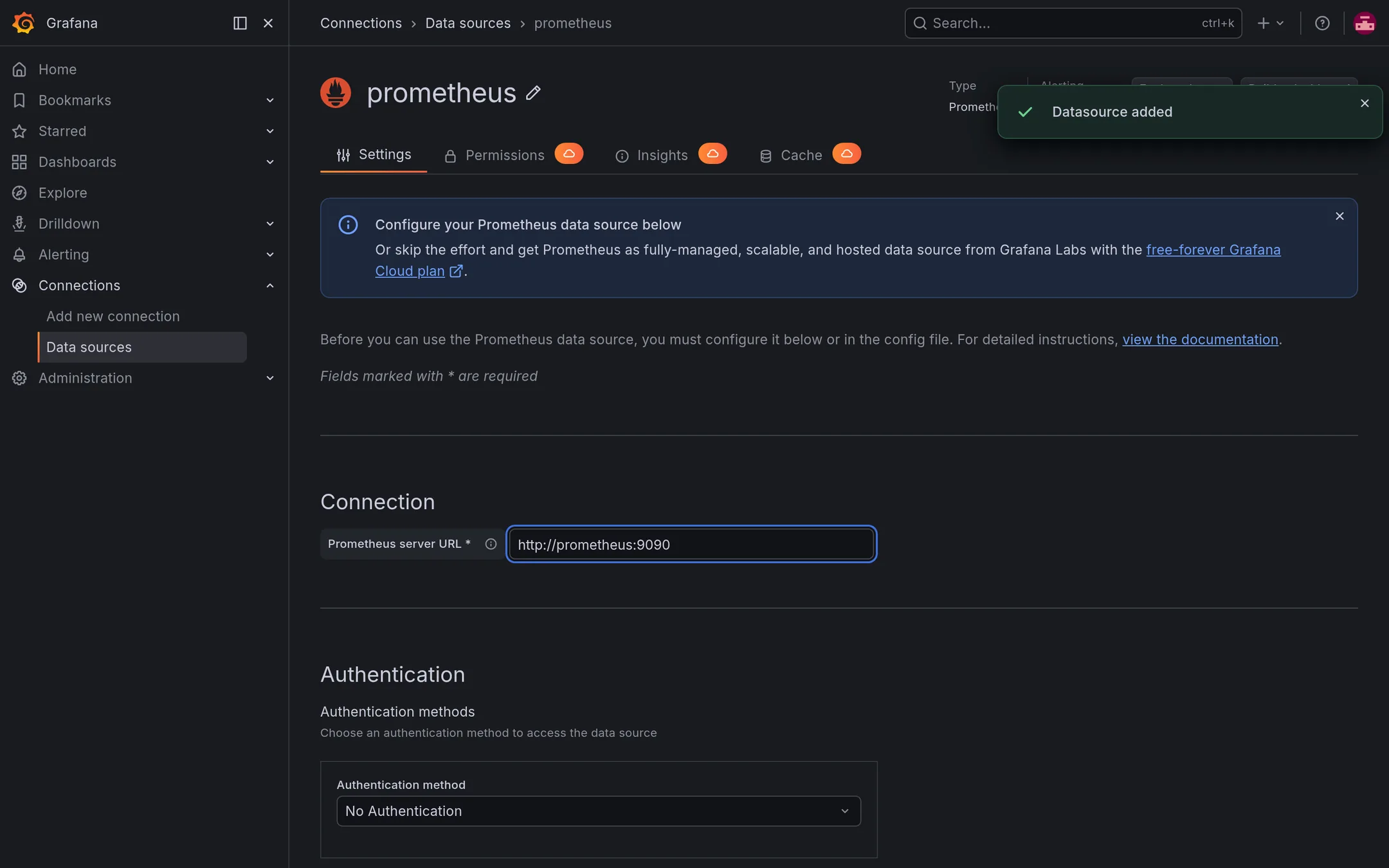The width and height of the screenshot is (1389, 868).
Task: Focus the Prometheus server URL input field
Action: (691, 545)
